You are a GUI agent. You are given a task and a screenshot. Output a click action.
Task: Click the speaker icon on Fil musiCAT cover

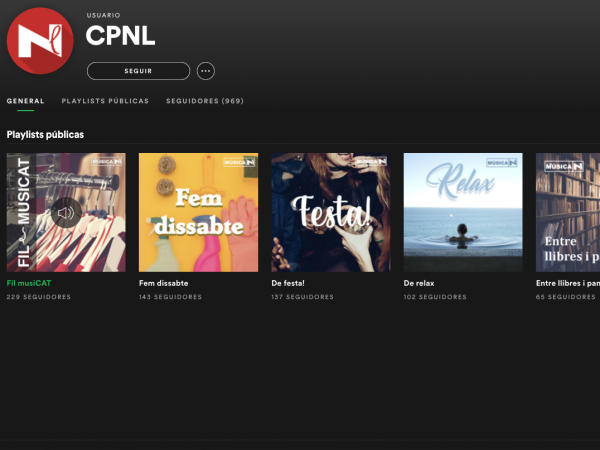pos(66,213)
